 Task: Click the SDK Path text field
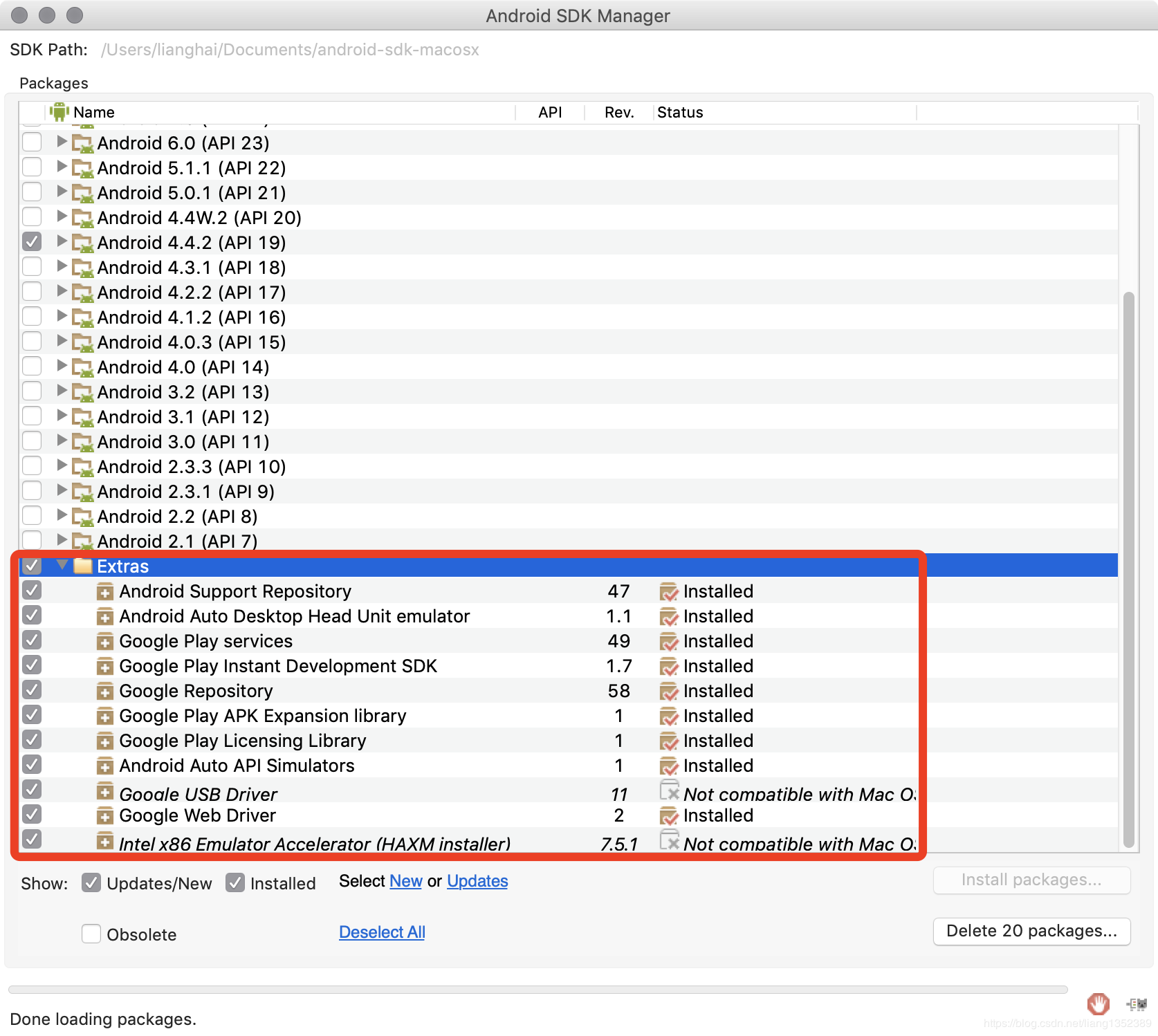tap(291, 50)
